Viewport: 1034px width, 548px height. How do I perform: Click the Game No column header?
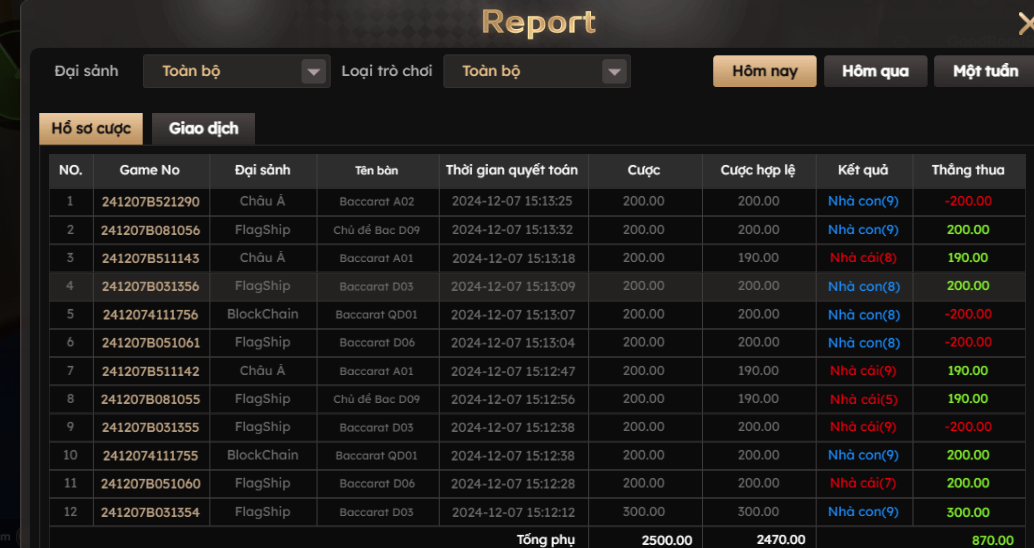point(150,170)
